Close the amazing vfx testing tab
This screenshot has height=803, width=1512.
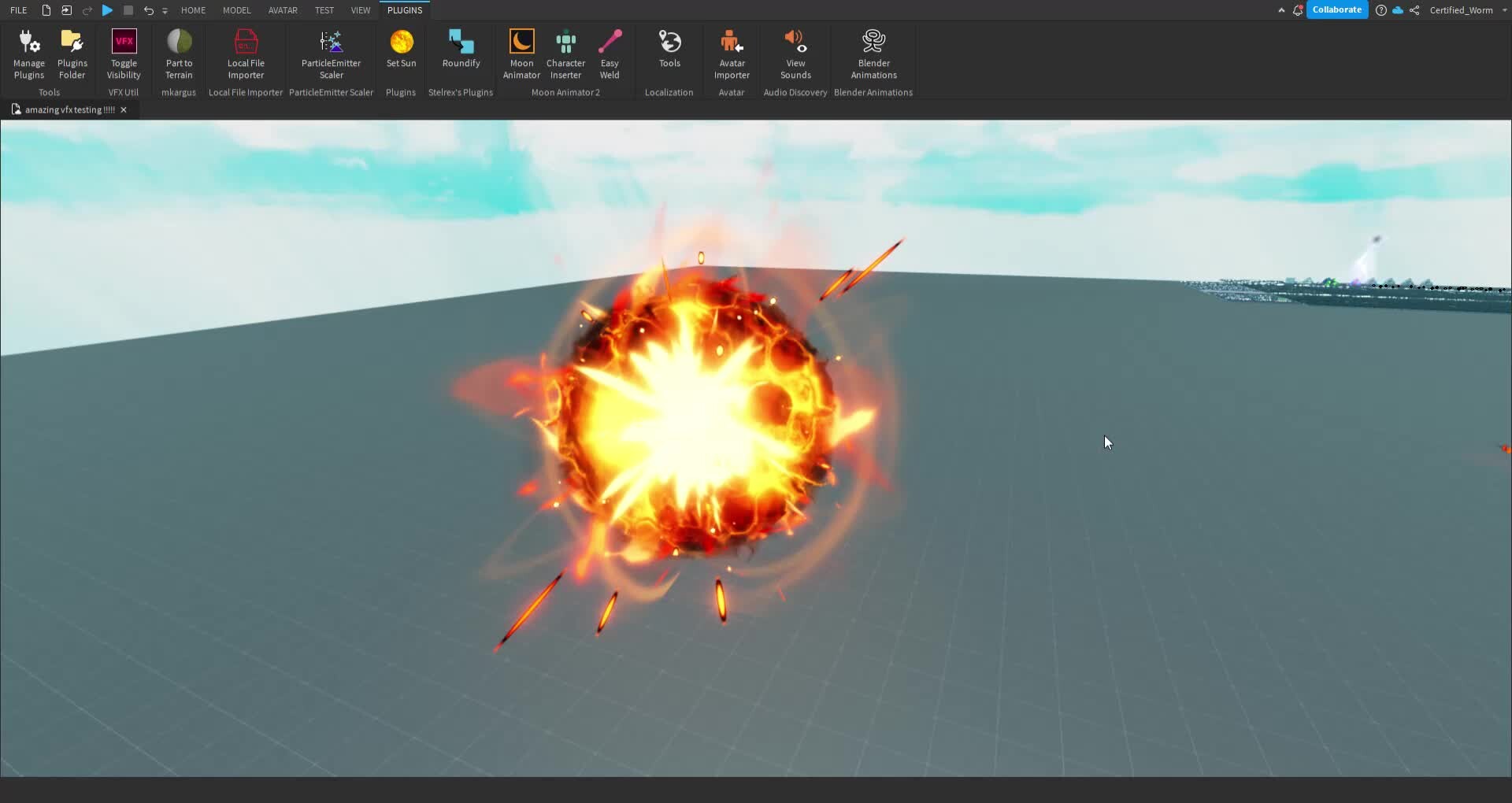123,109
